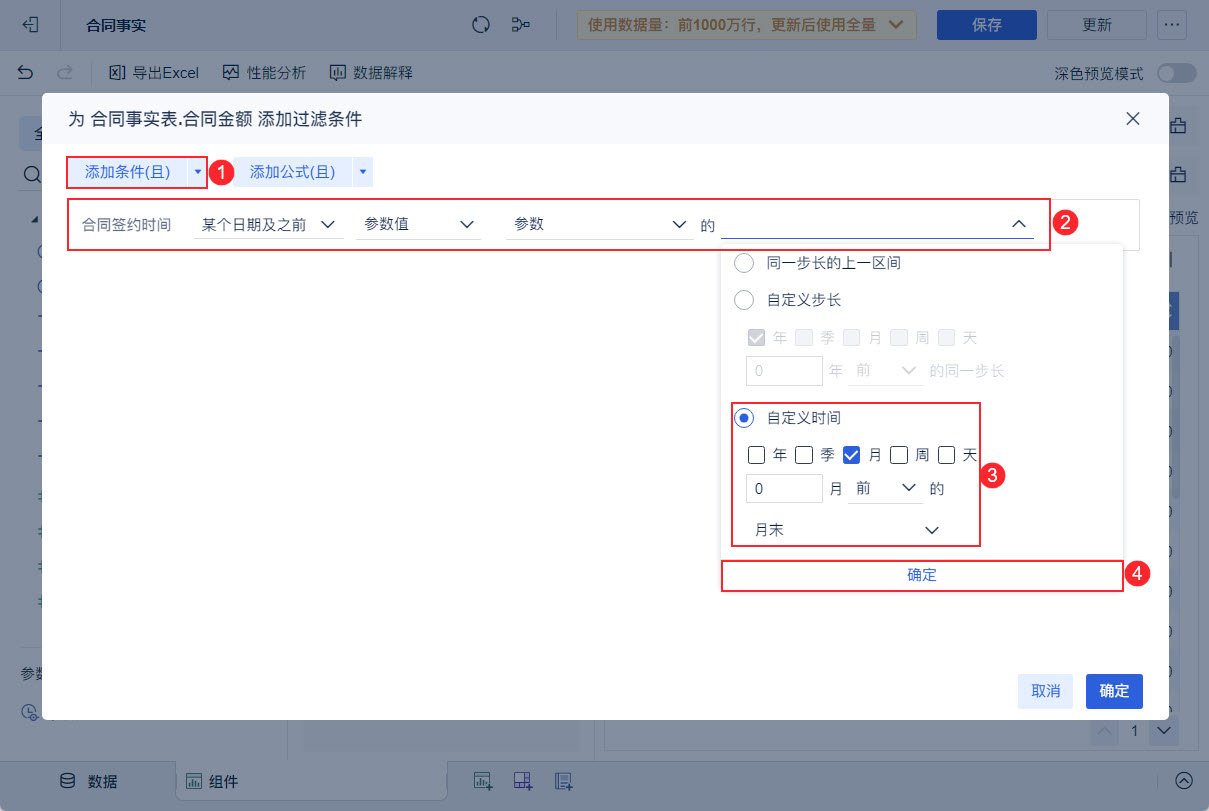Check the 天 checkbox under 自定义时间
Screen dimensions: 1209x811
(x=947, y=455)
